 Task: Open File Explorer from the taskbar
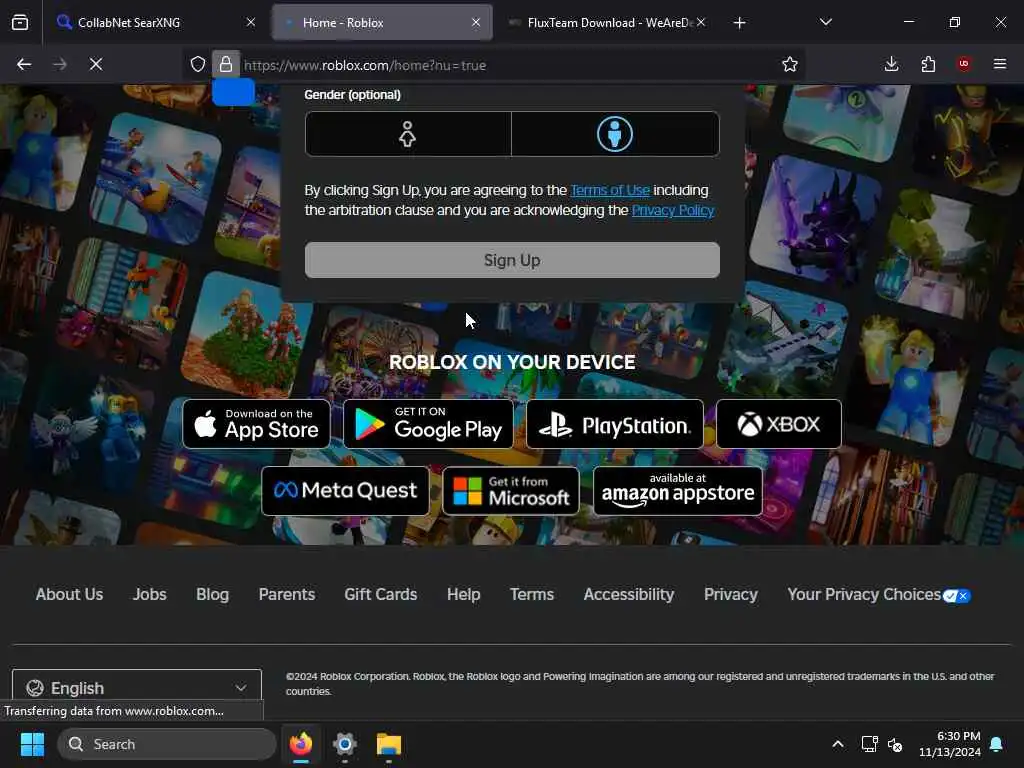click(x=389, y=744)
